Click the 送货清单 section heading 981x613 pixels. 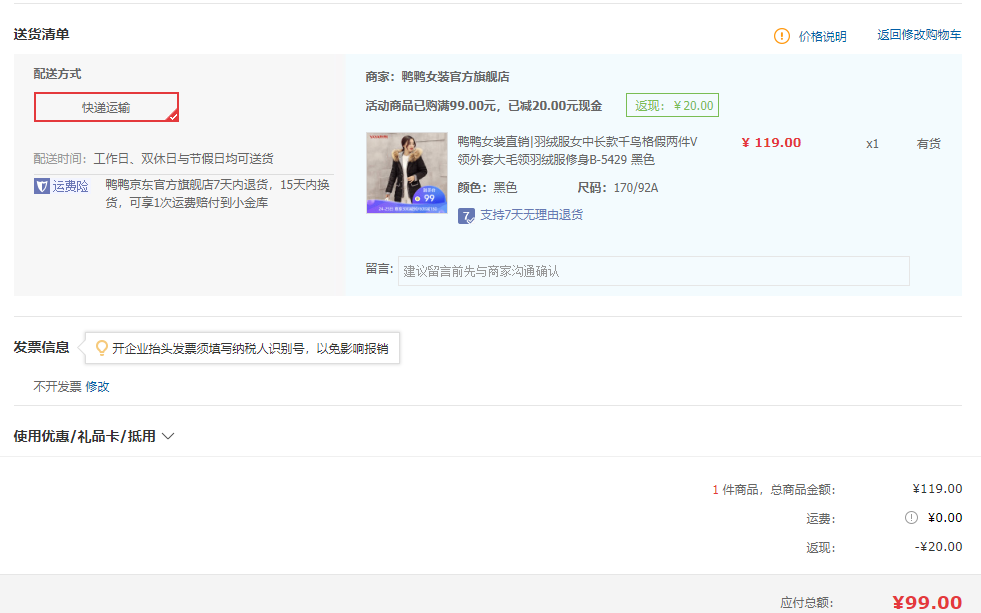[x=41, y=34]
